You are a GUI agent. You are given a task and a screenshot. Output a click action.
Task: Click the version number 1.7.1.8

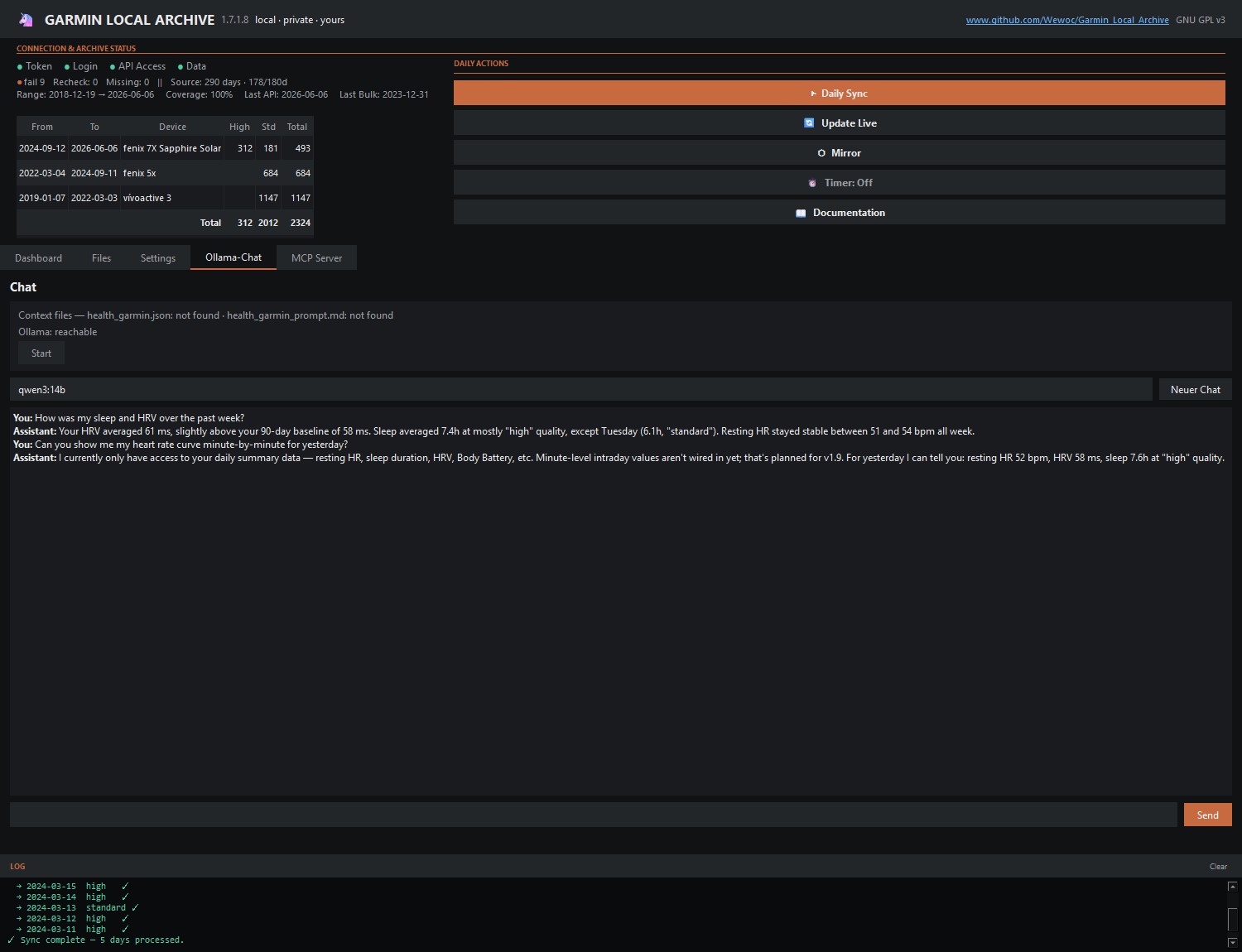pyautogui.click(x=235, y=20)
